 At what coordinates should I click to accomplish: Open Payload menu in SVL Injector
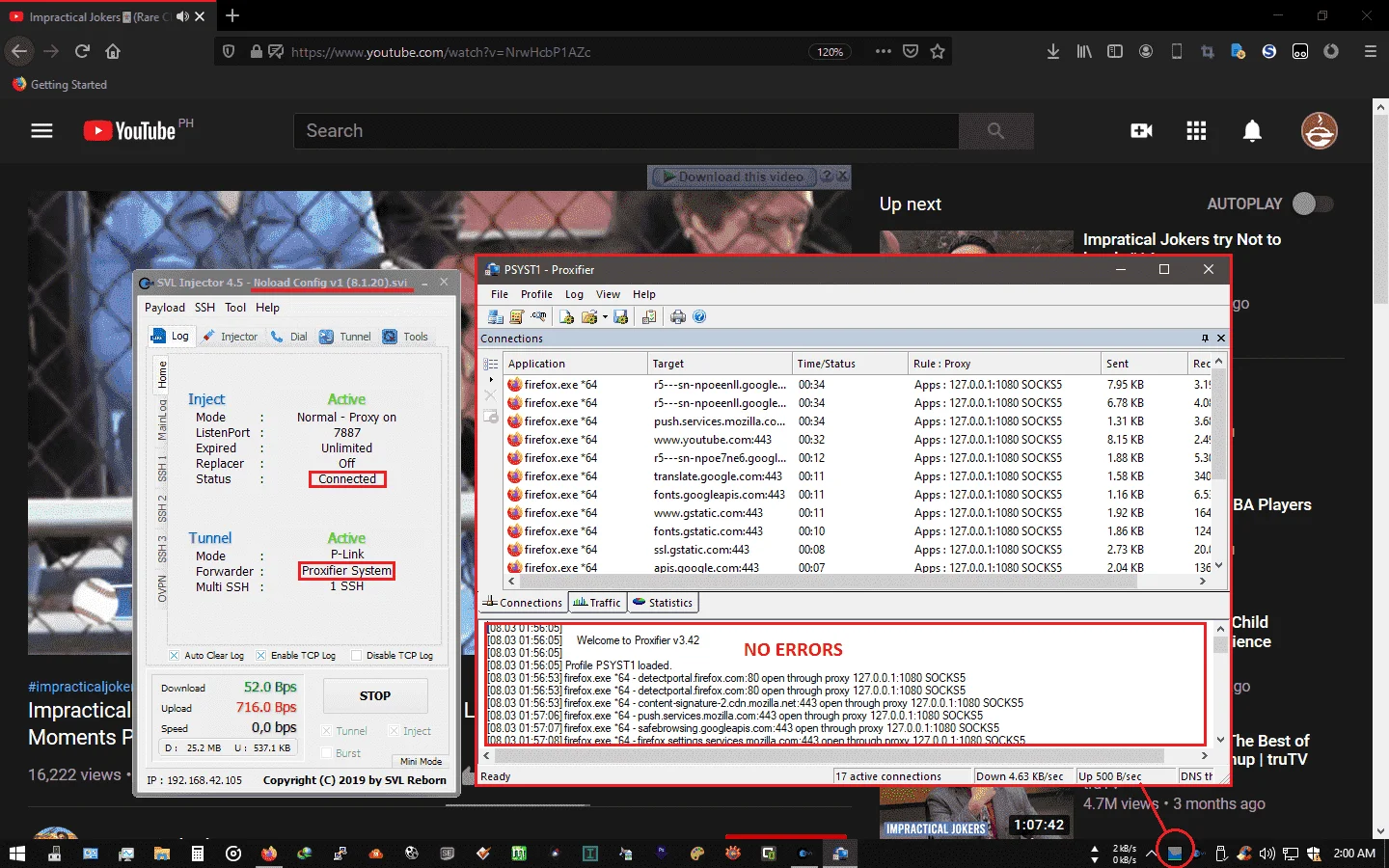coord(165,308)
